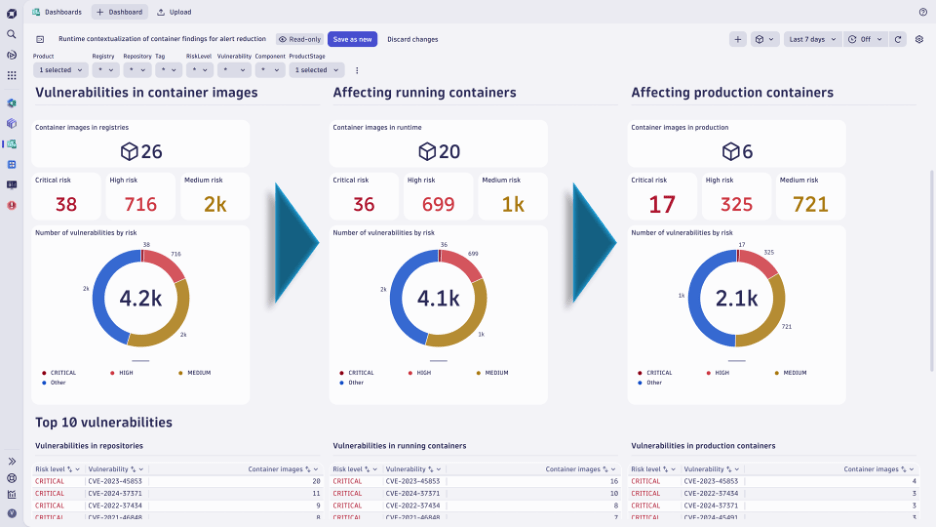Viewport: 936px width, 528px height.
Task: Open search from the left sidebar
Action: tap(11, 34)
